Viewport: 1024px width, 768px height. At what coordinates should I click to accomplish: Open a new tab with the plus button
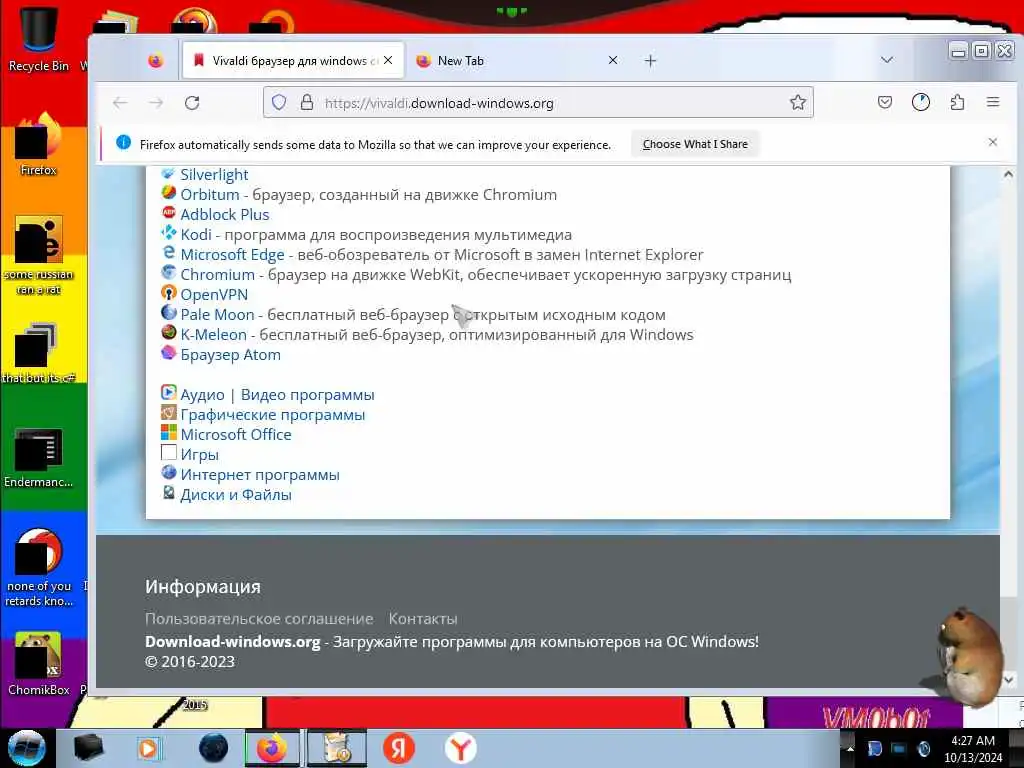pos(650,61)
